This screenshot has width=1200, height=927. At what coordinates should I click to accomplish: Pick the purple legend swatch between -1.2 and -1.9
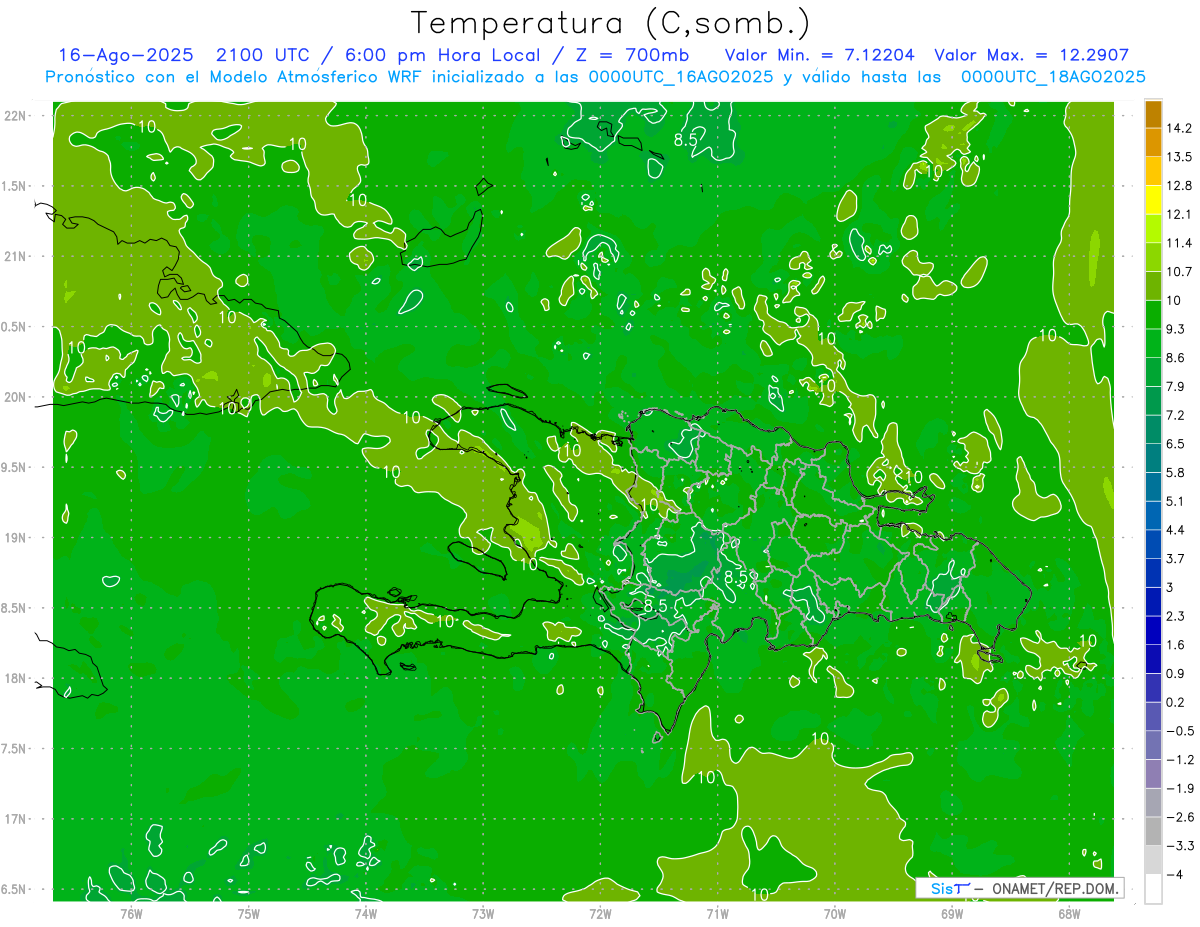(x=1153, y=774)
